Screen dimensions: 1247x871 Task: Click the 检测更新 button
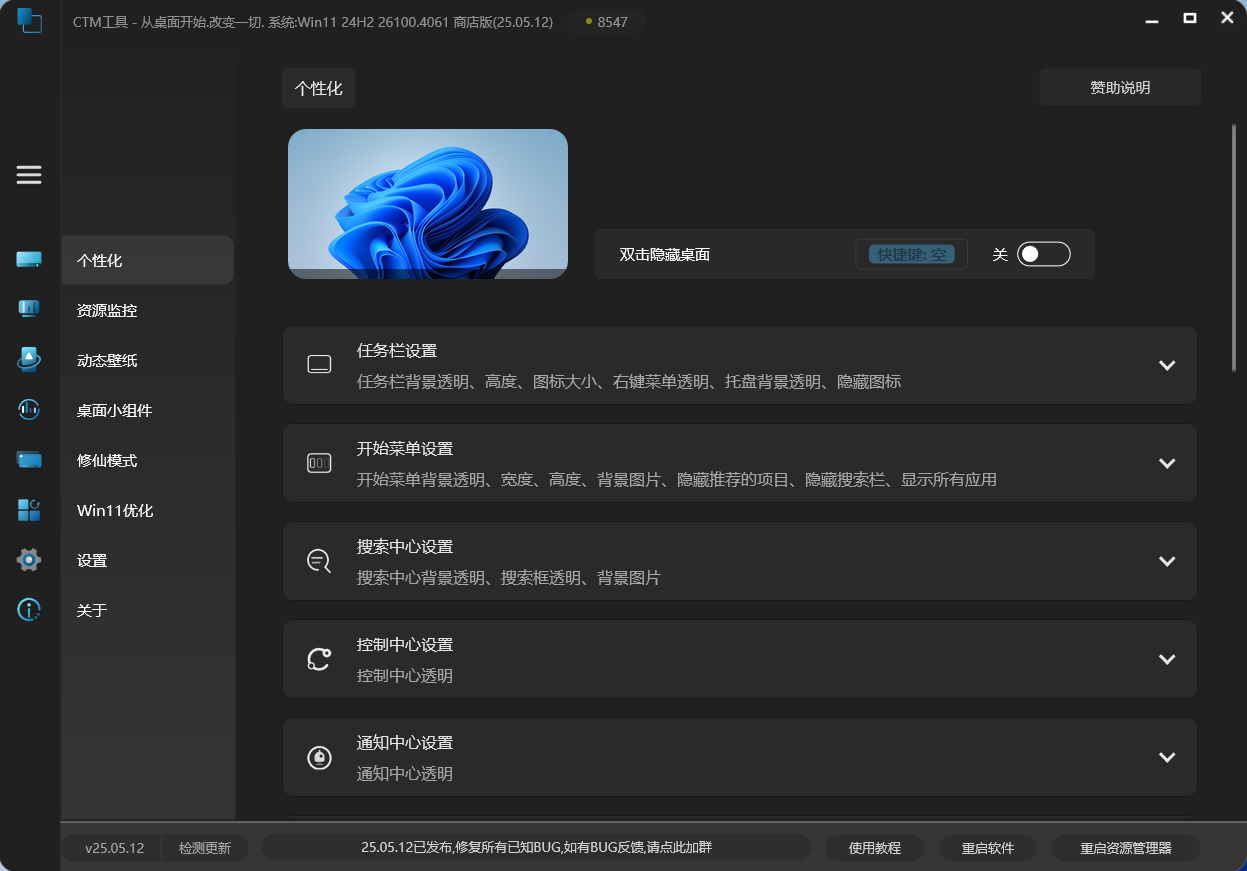tap(204, 848)
